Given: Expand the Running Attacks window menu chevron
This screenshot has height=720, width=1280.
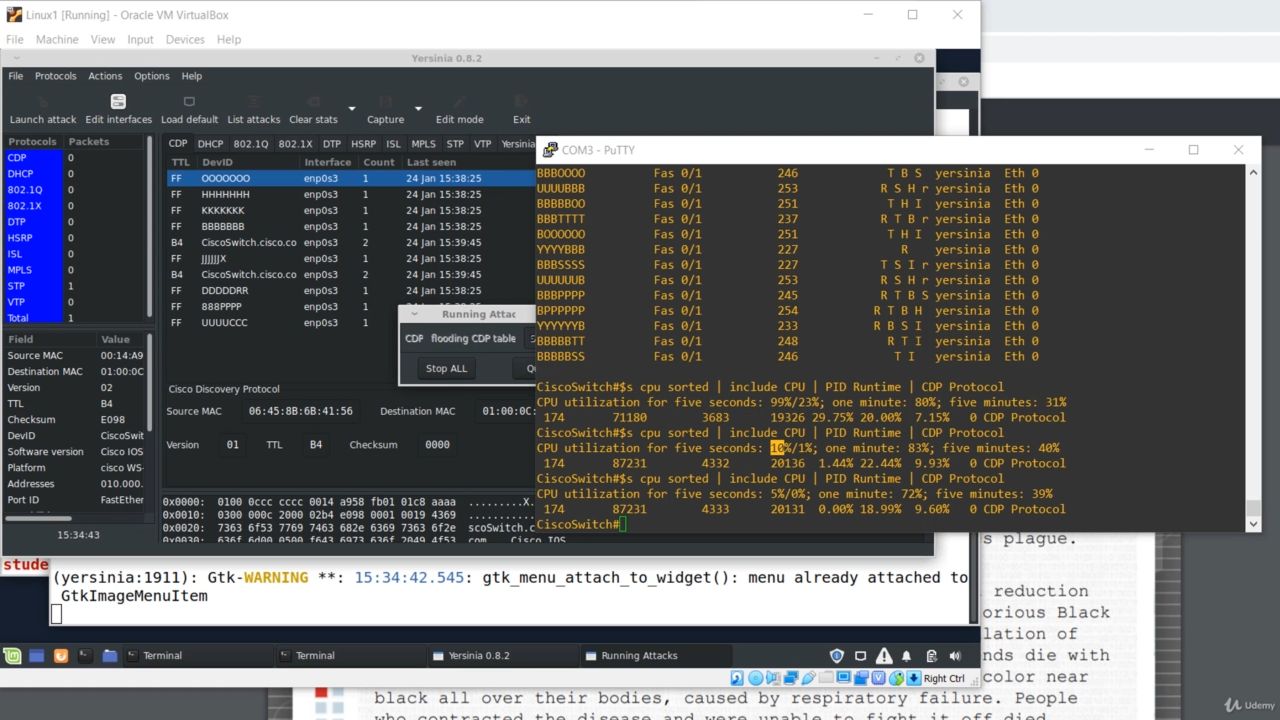Looking at the screenshot, I should 414,314.
